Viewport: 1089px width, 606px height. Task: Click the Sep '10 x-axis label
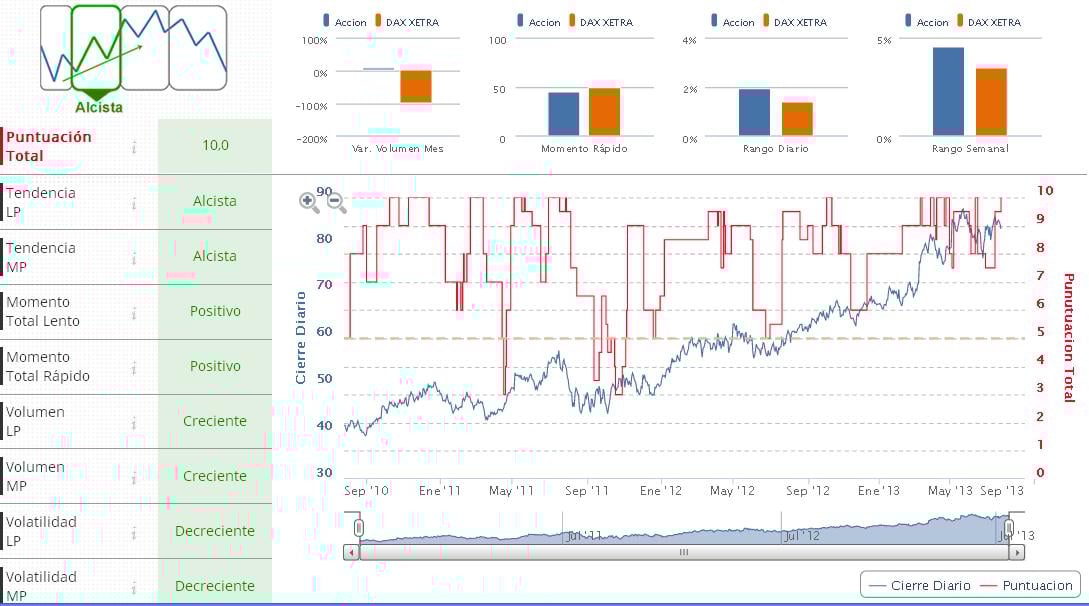[x=366, y=491]
